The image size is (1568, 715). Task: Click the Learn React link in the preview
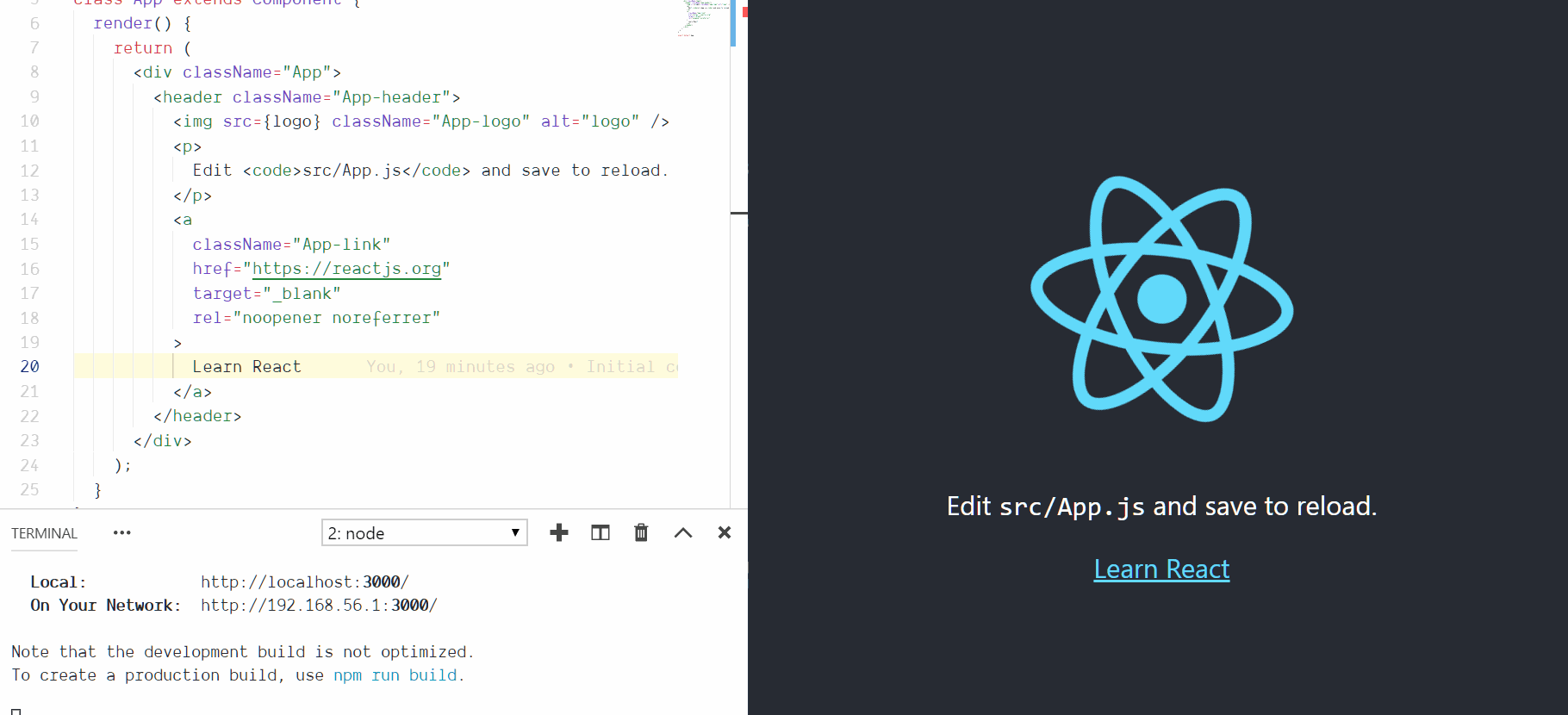[1161, 569]
